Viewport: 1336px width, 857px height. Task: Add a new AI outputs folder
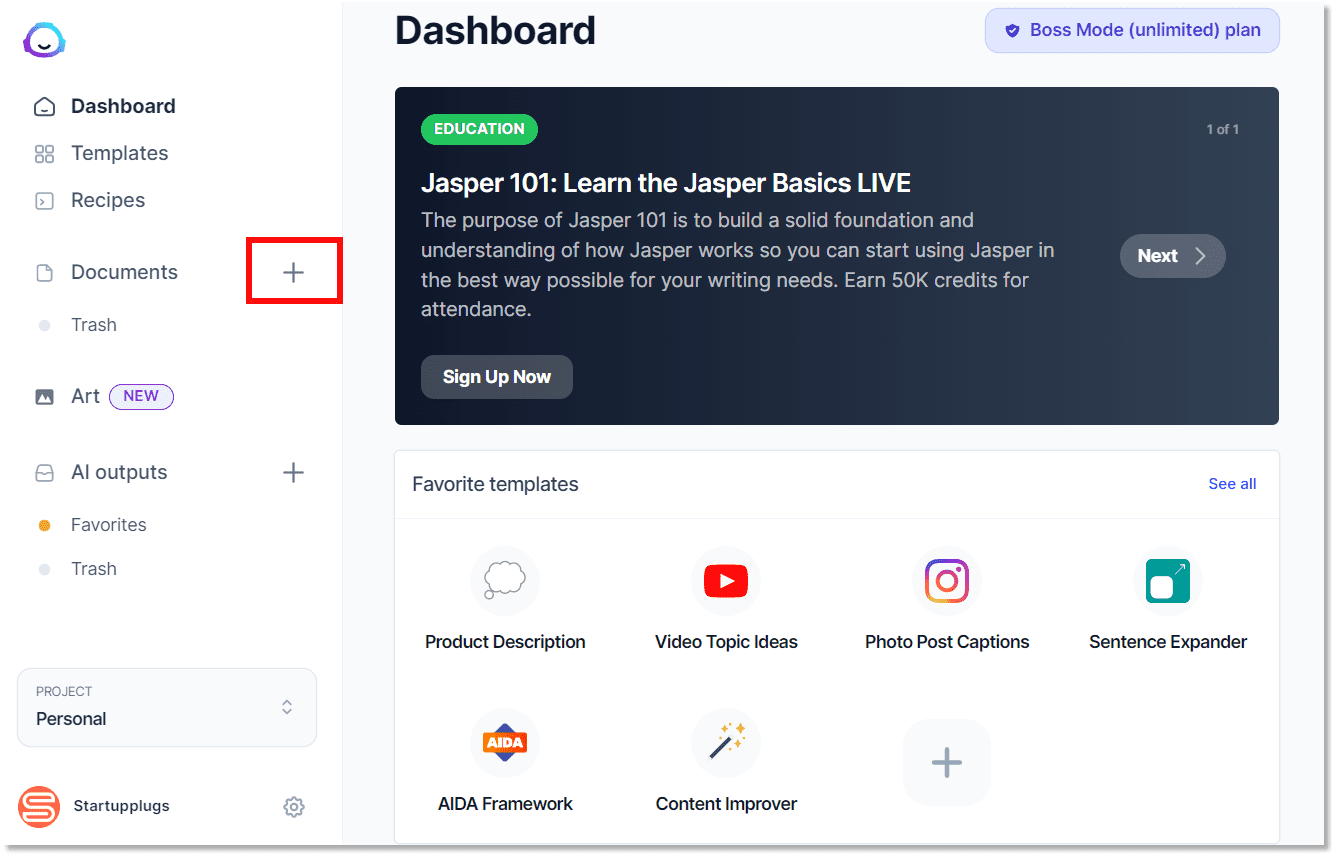pyautogui.click(x=293, y=472)
